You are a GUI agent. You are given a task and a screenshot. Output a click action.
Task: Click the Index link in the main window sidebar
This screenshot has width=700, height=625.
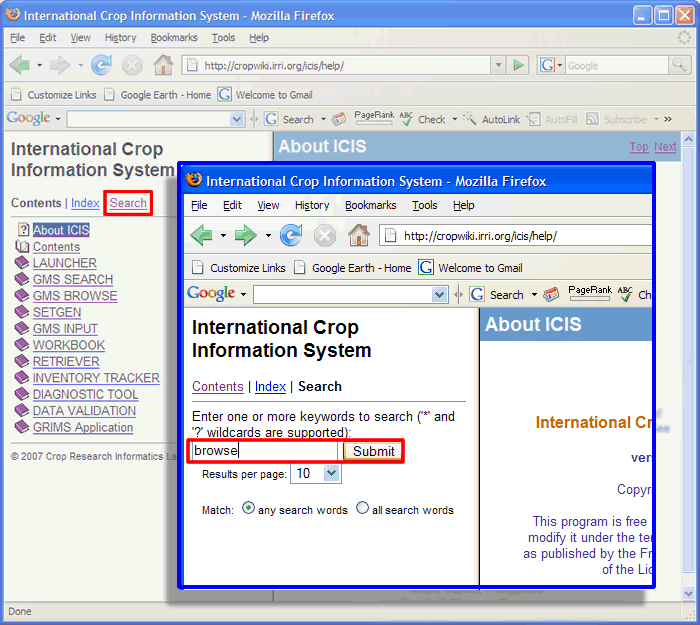click(x=85, y=203)
